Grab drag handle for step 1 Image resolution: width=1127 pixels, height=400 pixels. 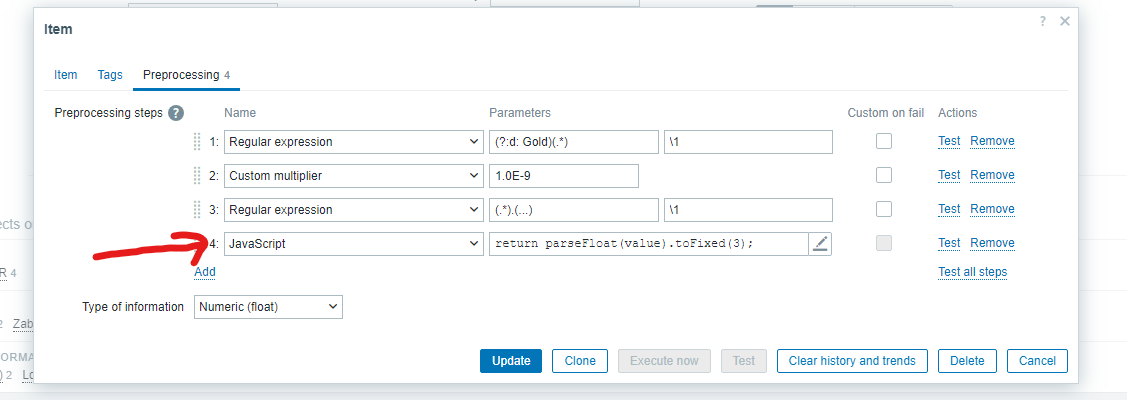coord(197,142)
